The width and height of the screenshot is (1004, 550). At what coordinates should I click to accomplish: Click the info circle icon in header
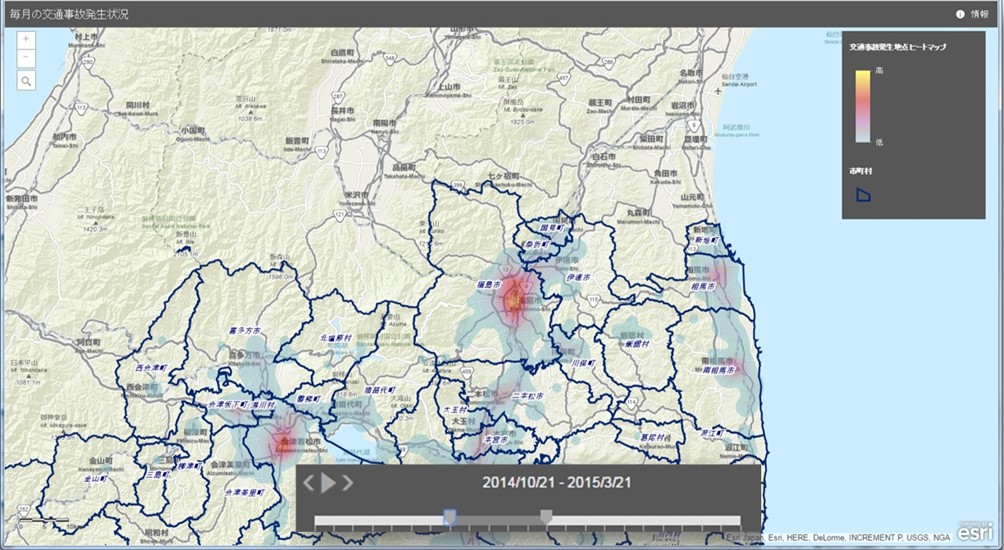pos(960,14)
